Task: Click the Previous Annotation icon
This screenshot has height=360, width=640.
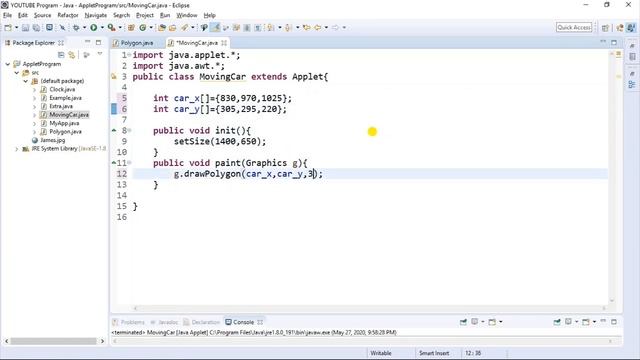Action: click(x=288, y=27)
